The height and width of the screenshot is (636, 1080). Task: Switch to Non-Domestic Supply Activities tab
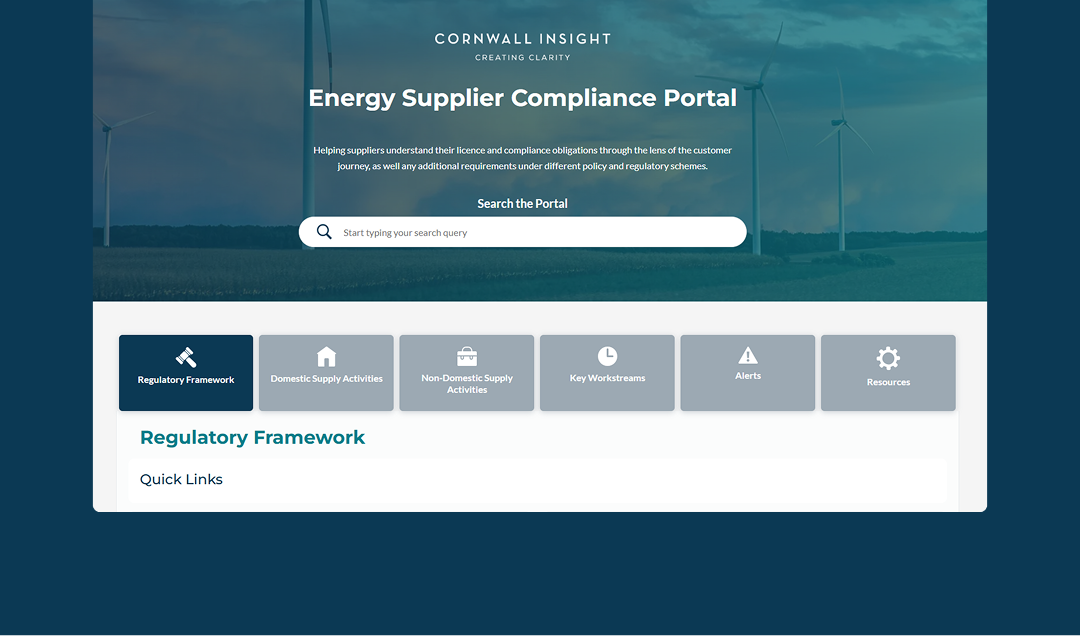[x=467, y=373]
